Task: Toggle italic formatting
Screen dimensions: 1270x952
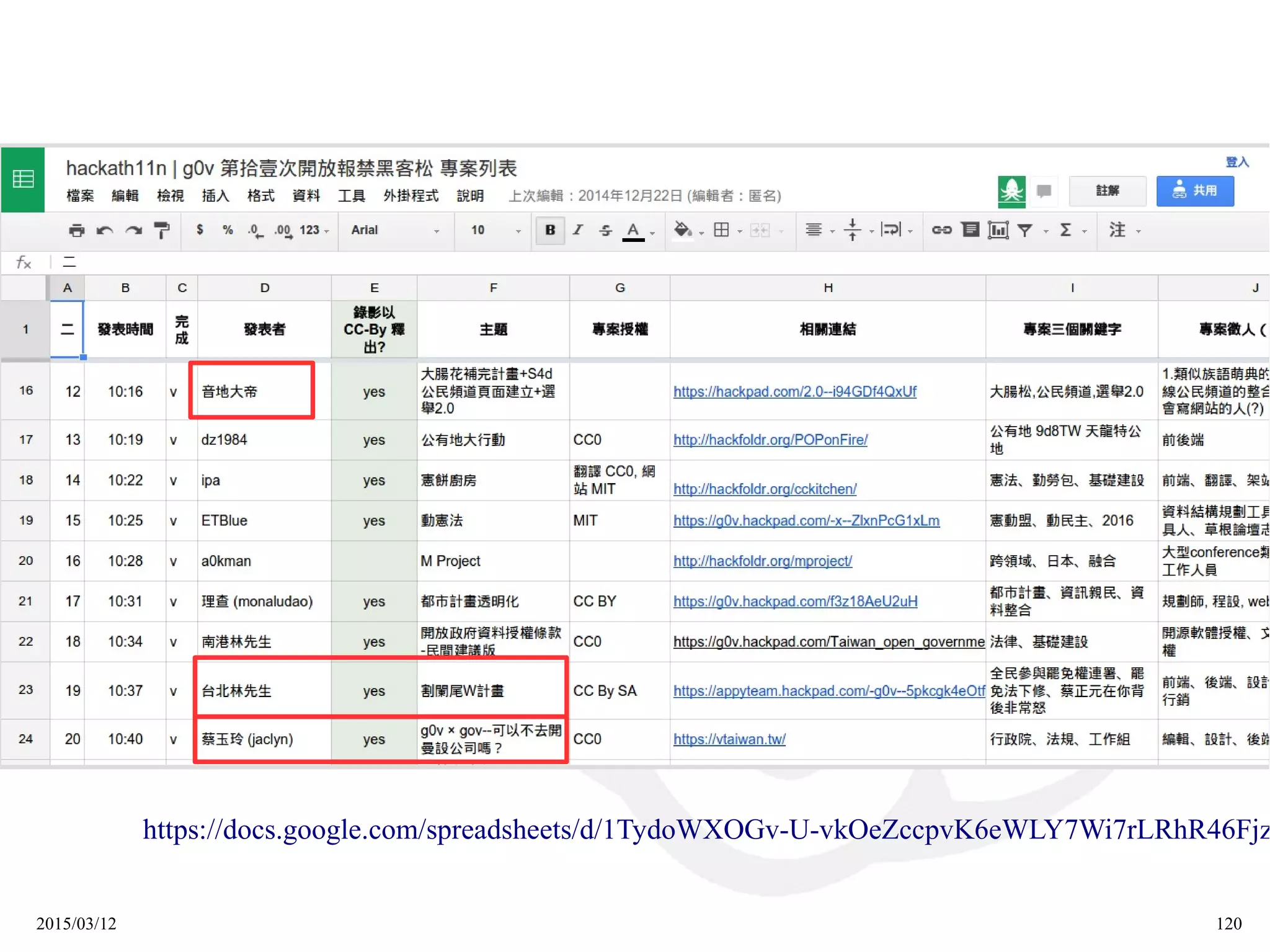Action: pos(577,230)
